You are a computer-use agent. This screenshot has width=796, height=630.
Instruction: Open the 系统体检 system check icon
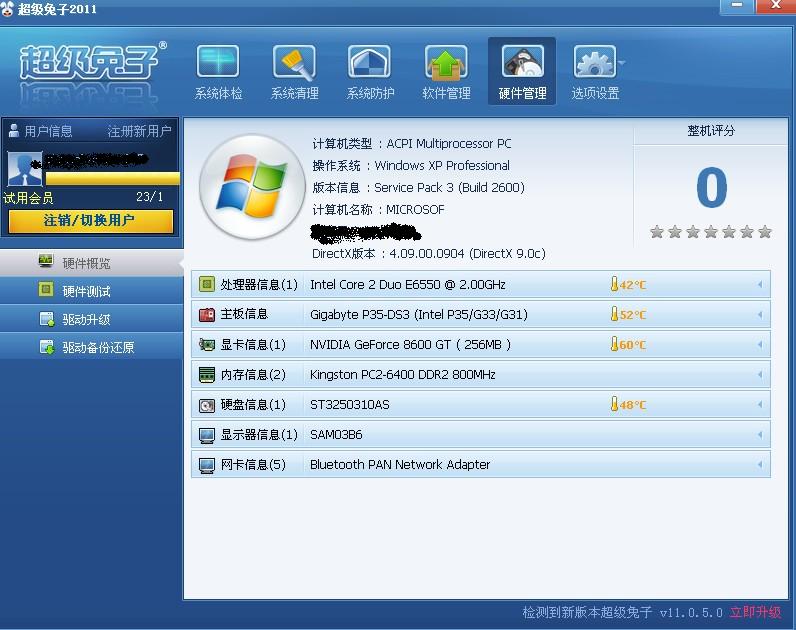tap(218, 63)
